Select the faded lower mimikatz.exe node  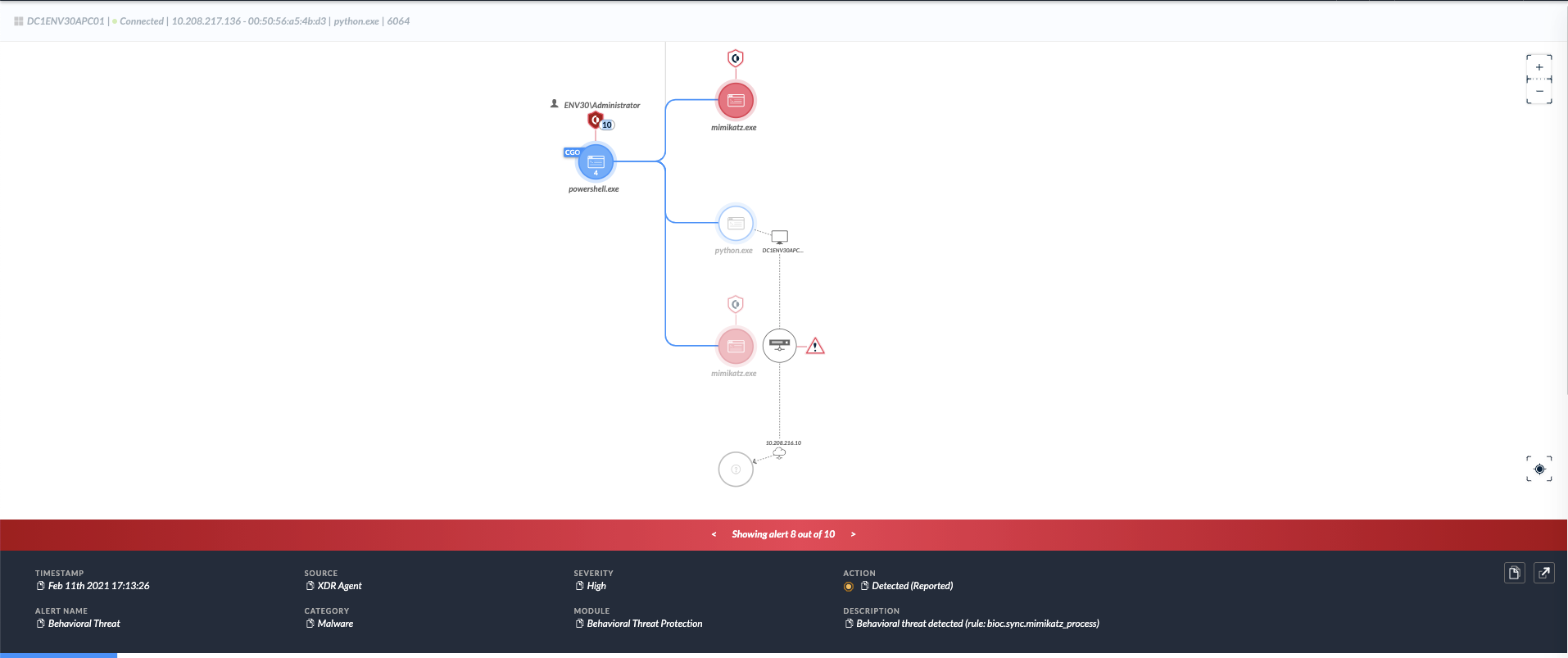pyautogui.click(x=736, y=346)
